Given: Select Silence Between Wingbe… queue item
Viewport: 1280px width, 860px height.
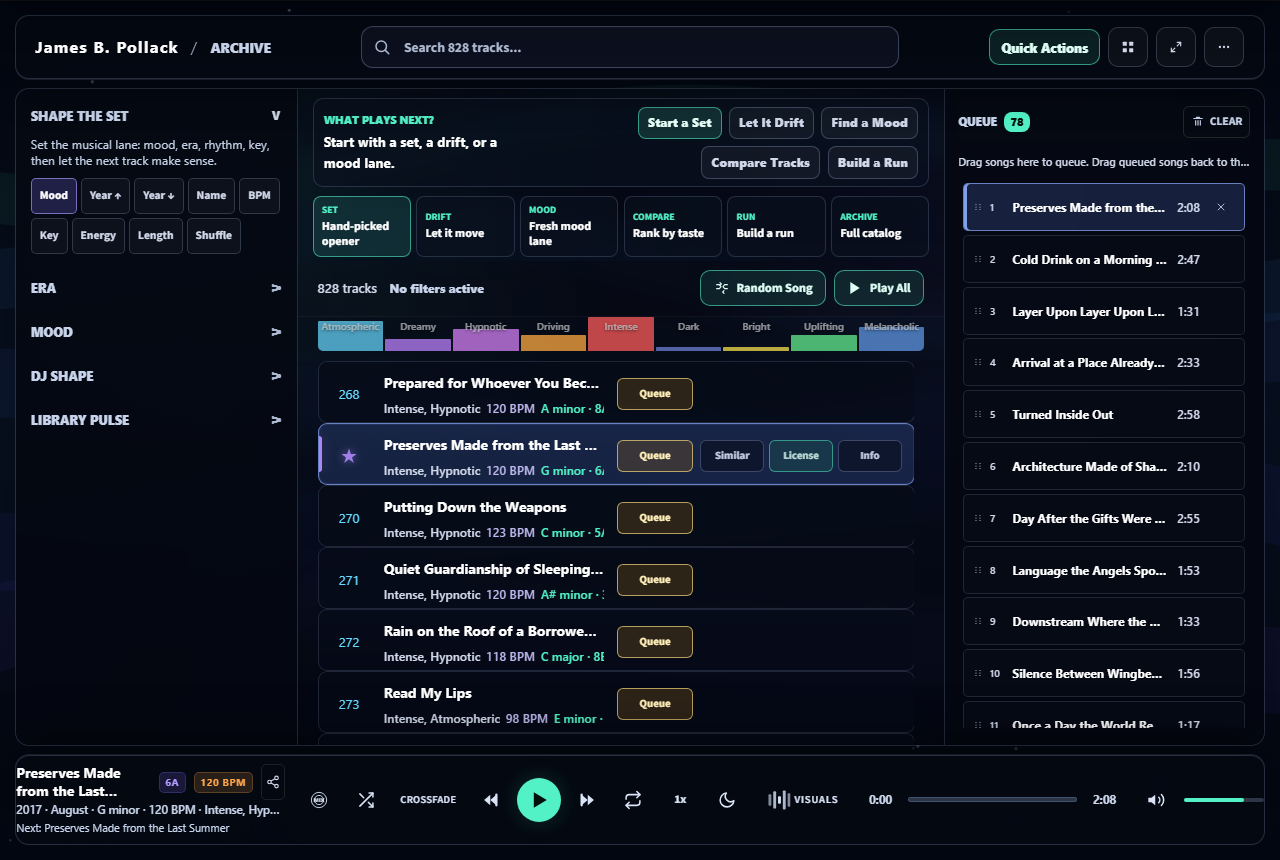Looking at the screenshot, I should [x=1104, y=674].
